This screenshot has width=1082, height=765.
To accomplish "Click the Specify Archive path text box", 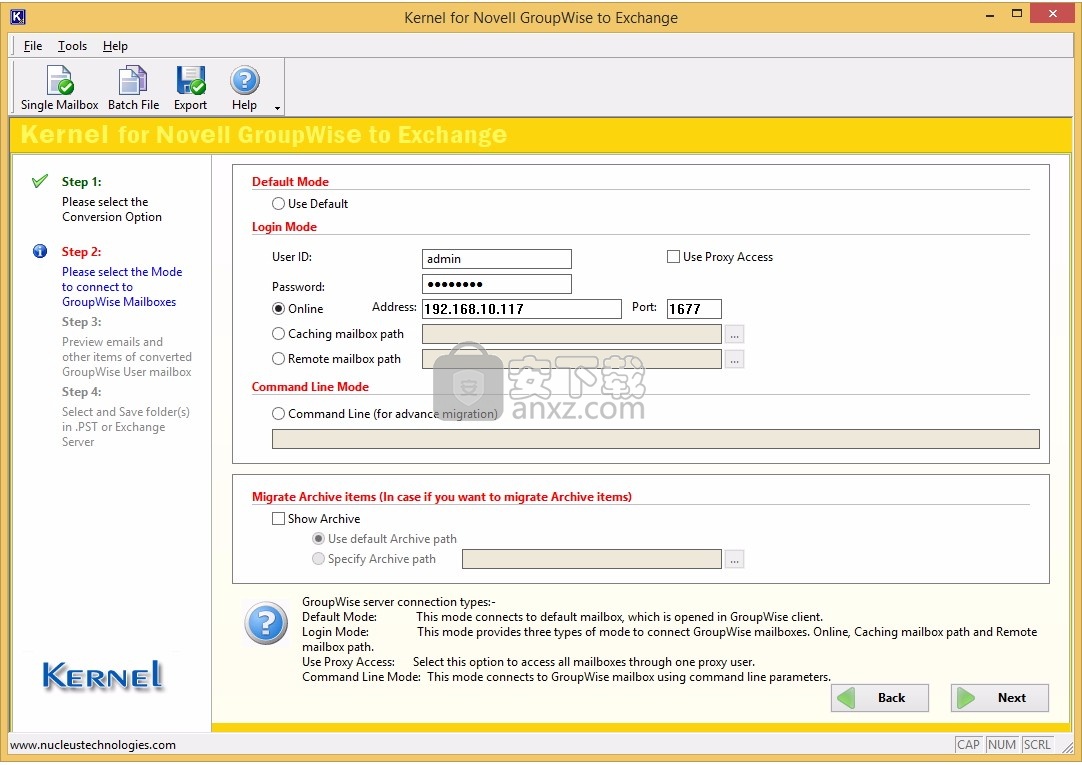I will tap(591, 559).
